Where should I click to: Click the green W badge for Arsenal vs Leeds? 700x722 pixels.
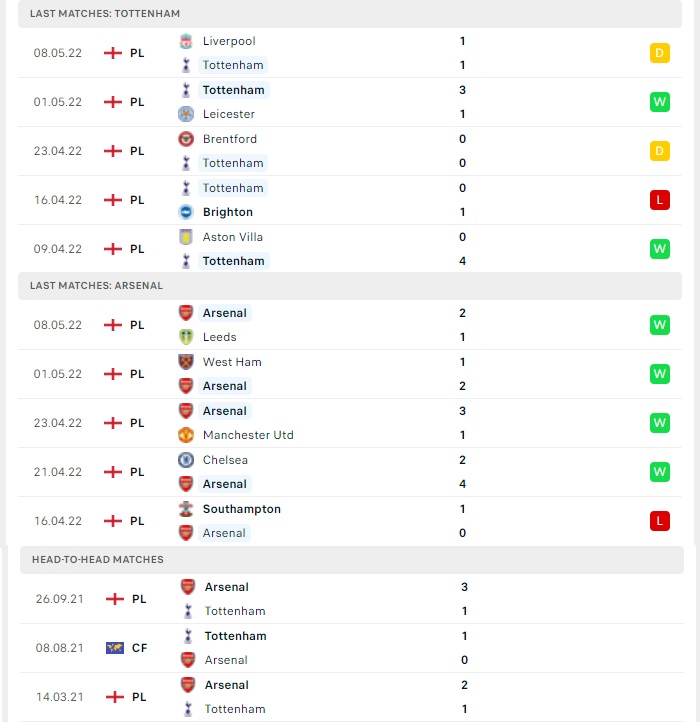(659, 325)
